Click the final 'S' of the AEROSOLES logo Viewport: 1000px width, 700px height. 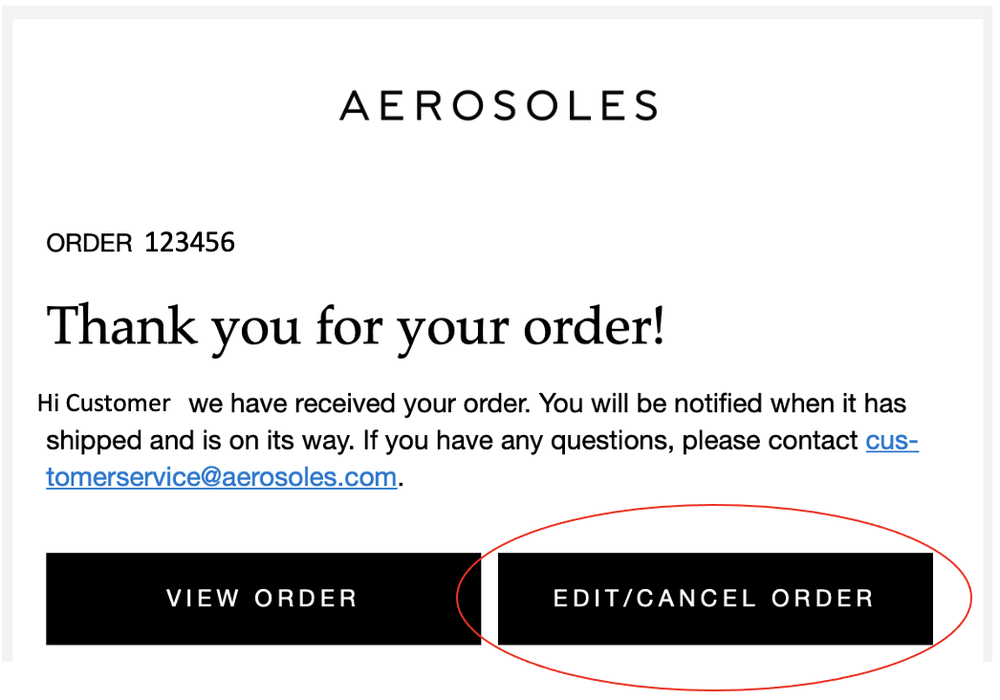tap(647, 106)
